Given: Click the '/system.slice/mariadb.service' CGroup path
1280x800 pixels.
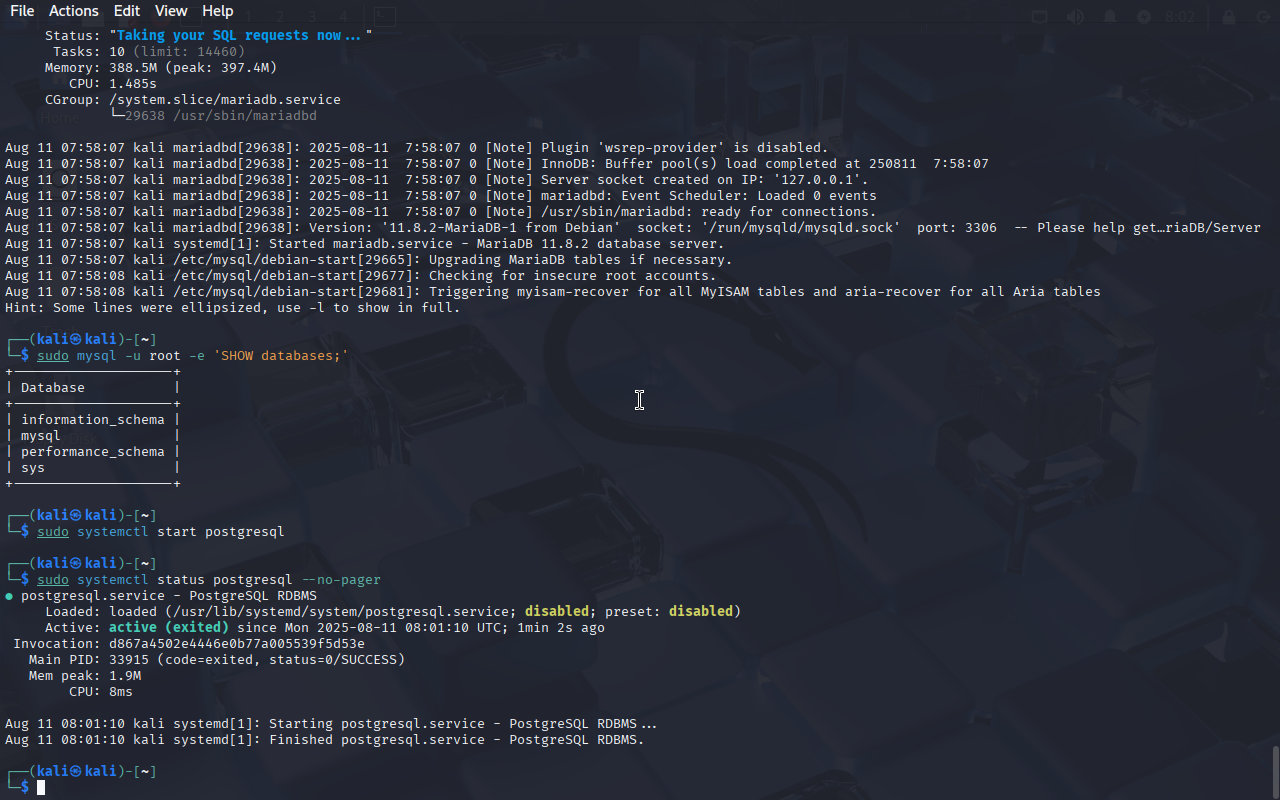Looking at the screenshot, I should pyautogui.click(x=225, y=99).
